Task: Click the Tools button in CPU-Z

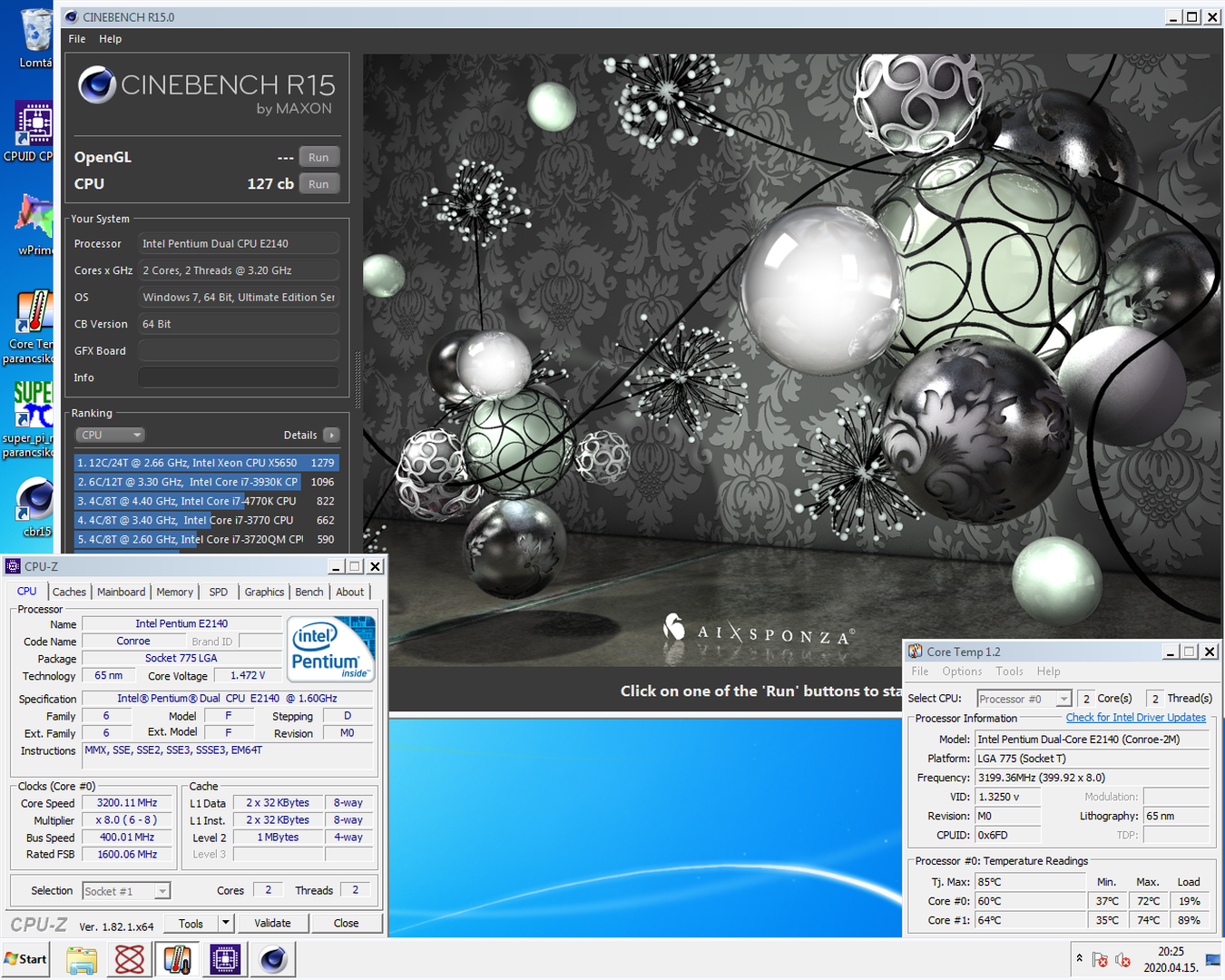Action: (191, 923)
